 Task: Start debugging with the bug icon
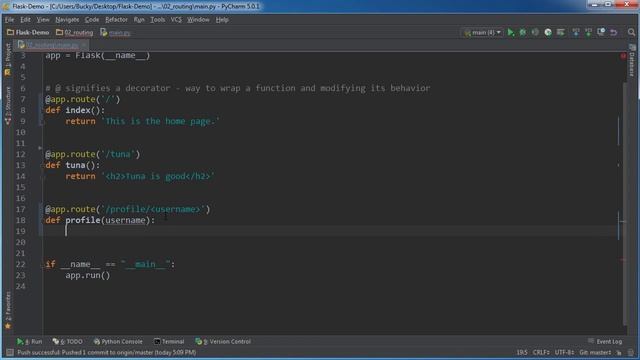[523, 32]
